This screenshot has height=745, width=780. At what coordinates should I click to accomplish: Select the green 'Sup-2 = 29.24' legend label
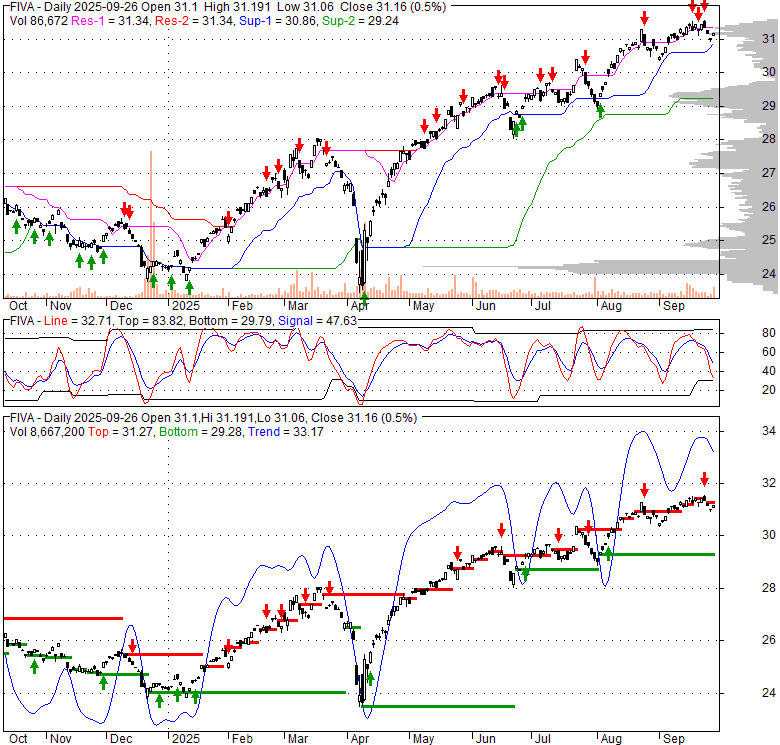tap(360, 21)
